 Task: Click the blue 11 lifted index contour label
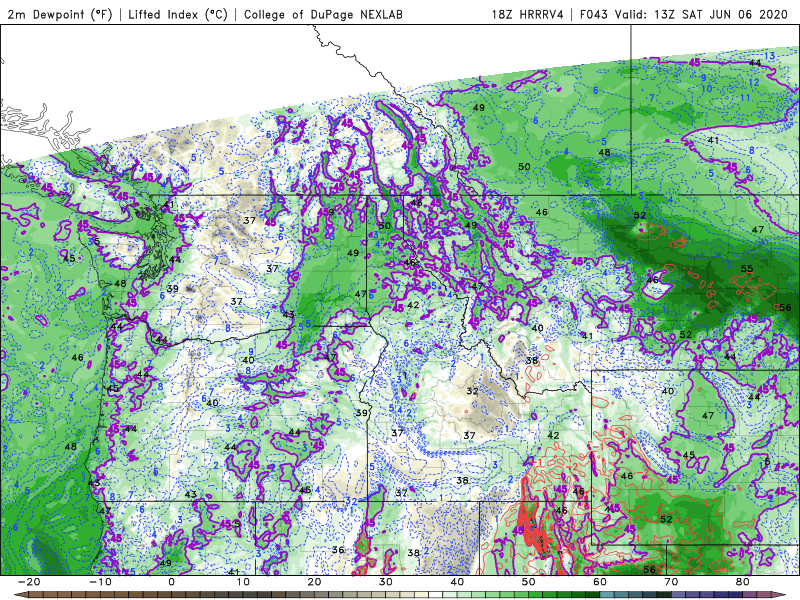(745, 98)
